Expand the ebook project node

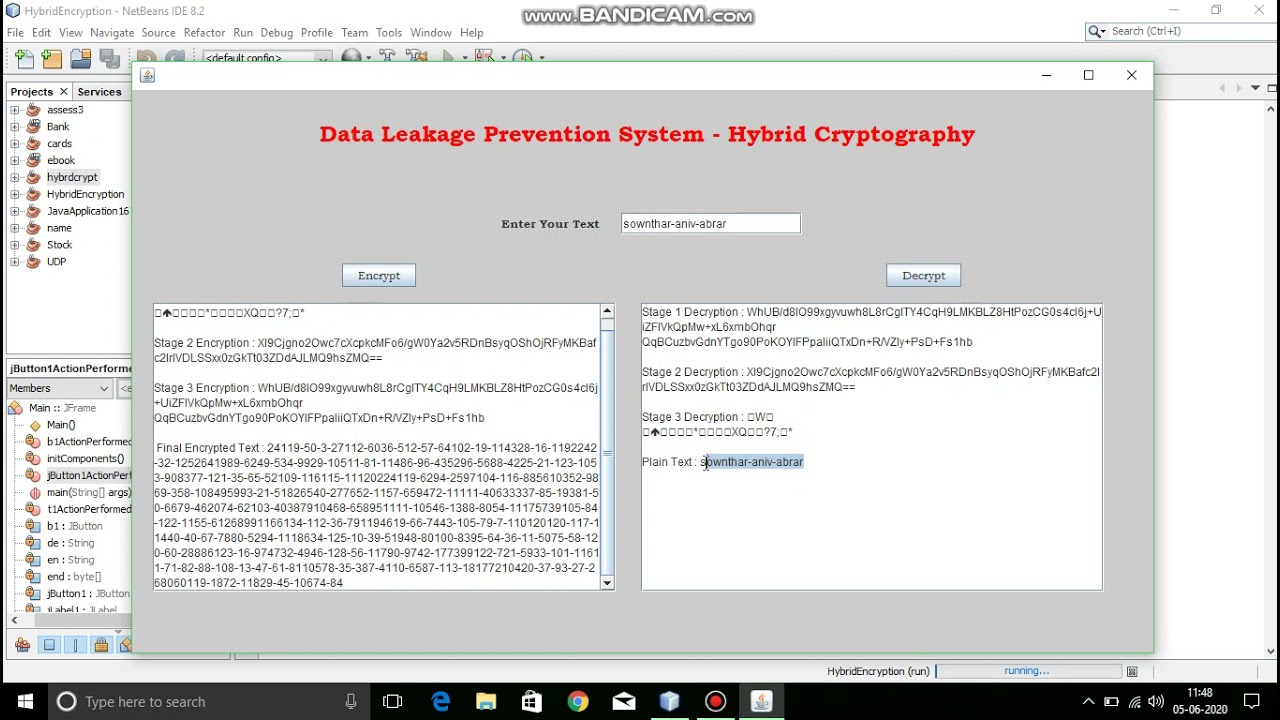click(x=15, y=161)
